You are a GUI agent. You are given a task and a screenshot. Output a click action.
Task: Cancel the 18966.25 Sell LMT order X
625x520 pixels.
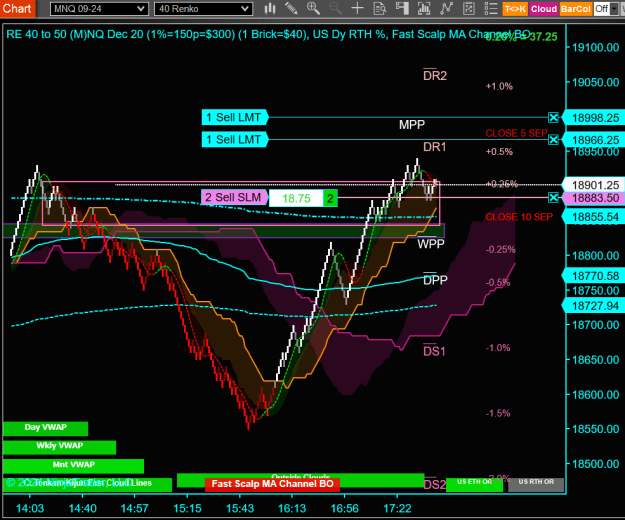pyautogui.click(x=553, y=139)
